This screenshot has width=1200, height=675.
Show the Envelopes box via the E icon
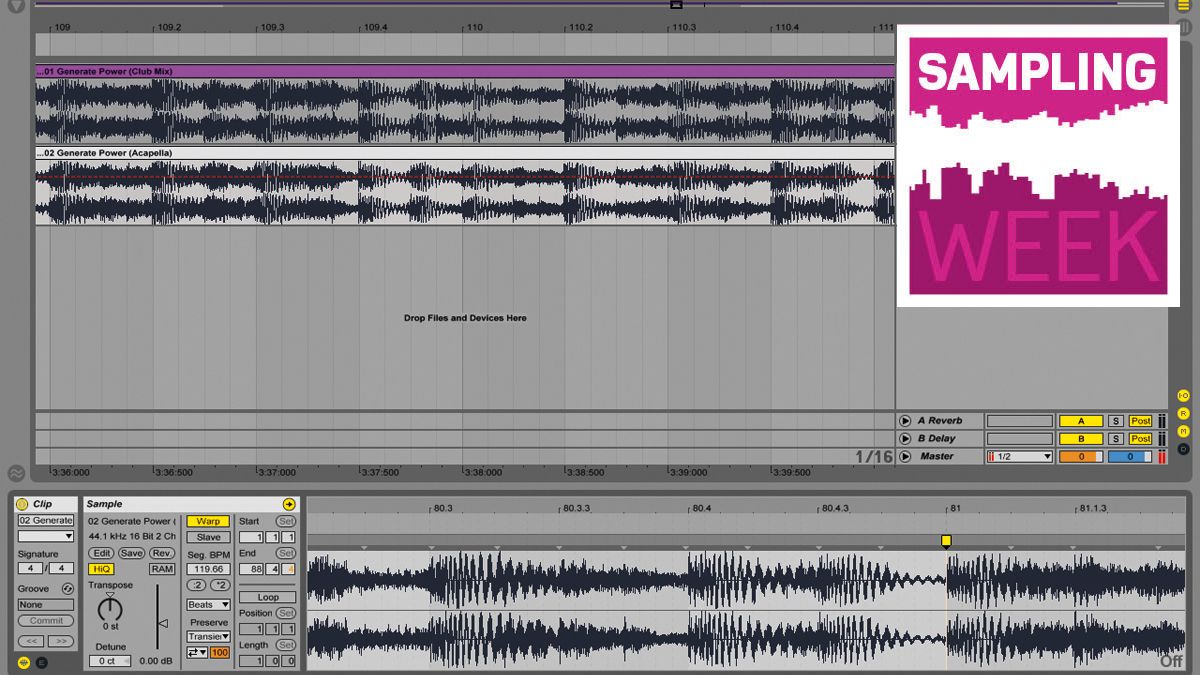[x=43, y=664]
